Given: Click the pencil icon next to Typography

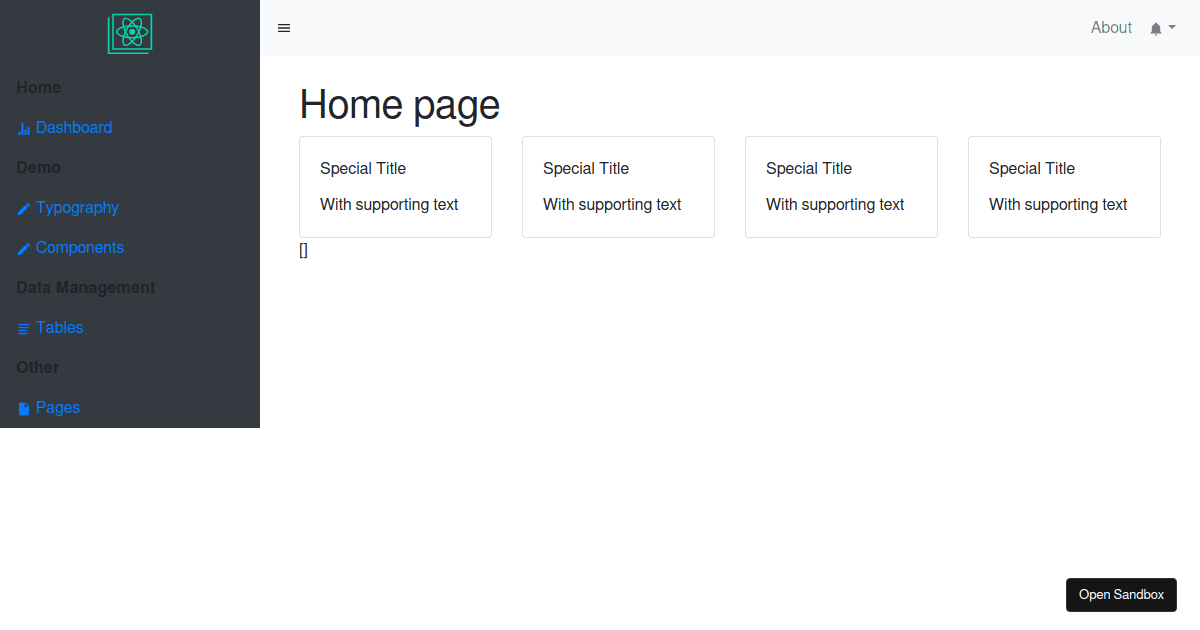Looking at the screenshot, I should [22, 207].
